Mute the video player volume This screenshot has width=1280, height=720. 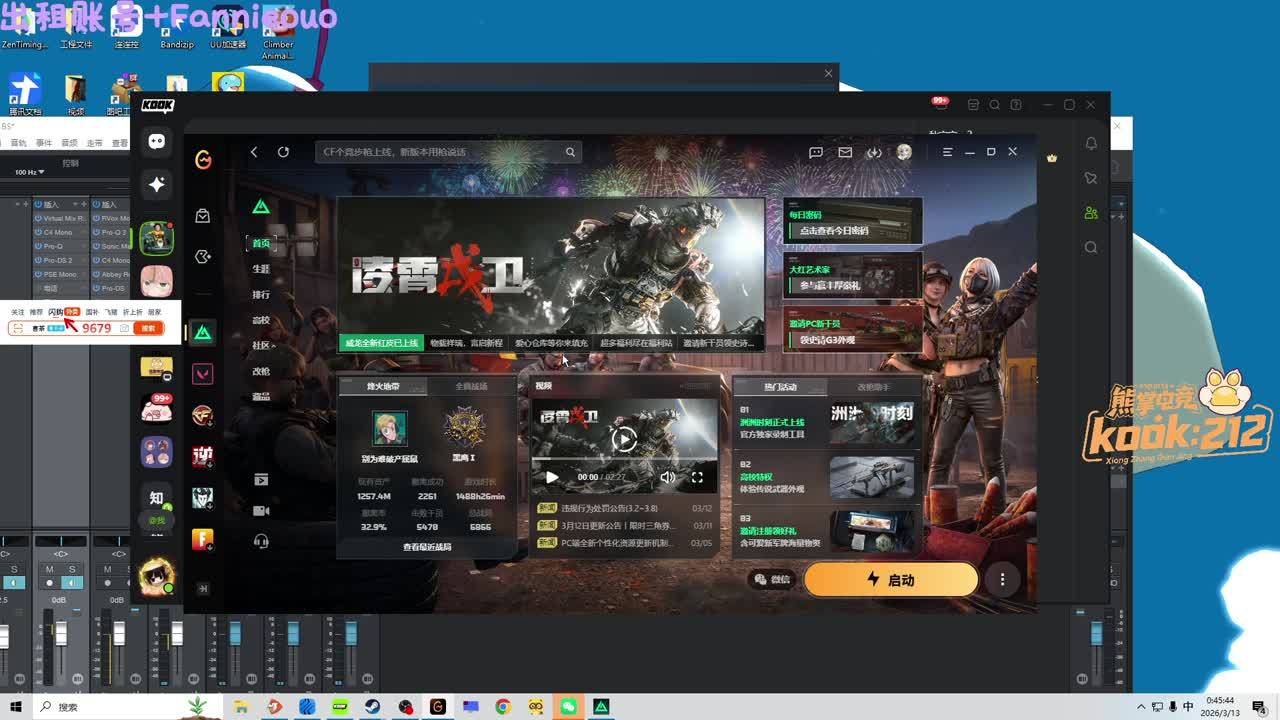click(667, 477)
